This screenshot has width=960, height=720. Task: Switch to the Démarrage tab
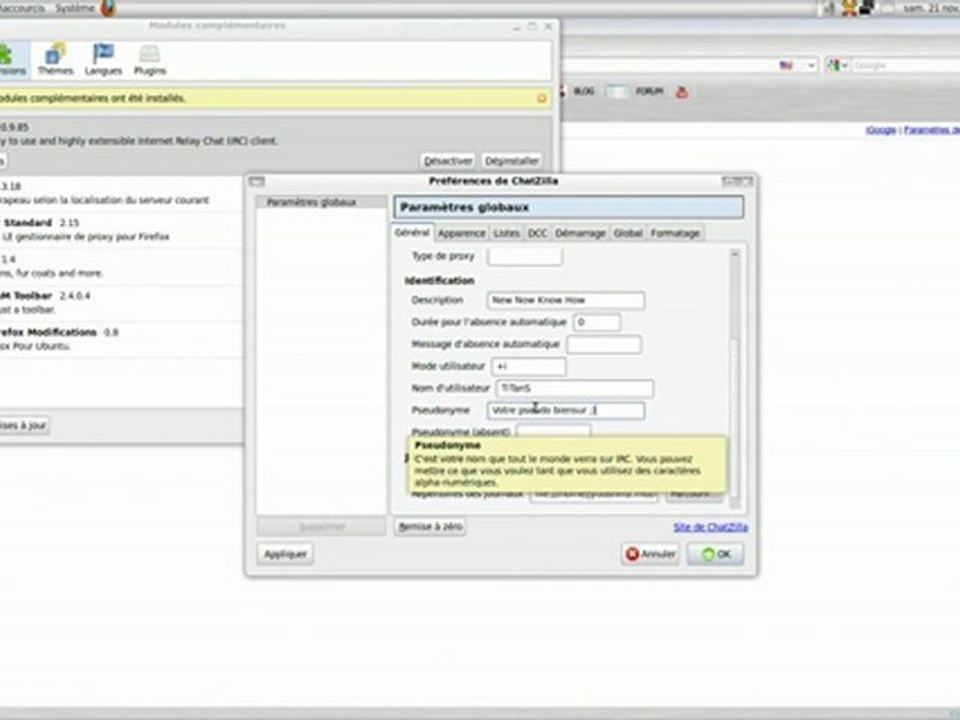[x=580, y=233]
